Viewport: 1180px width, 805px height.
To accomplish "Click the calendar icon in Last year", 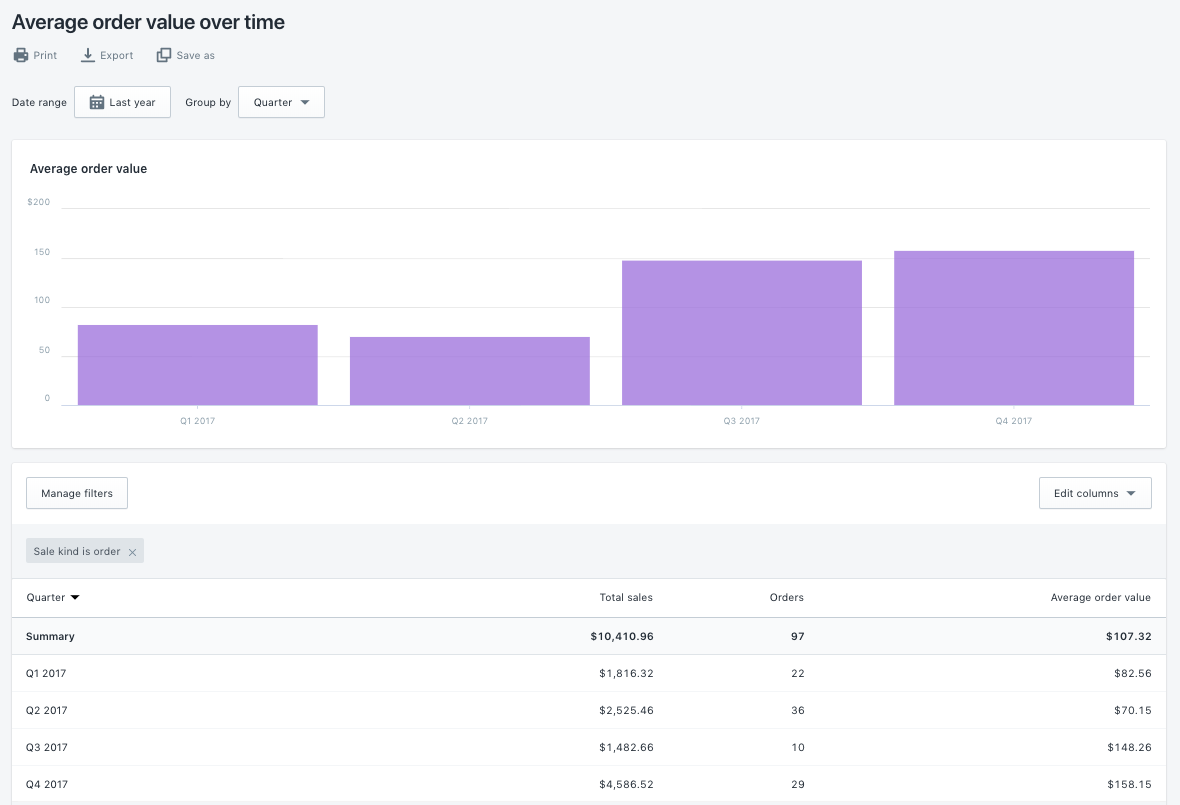I will [97, 102].
